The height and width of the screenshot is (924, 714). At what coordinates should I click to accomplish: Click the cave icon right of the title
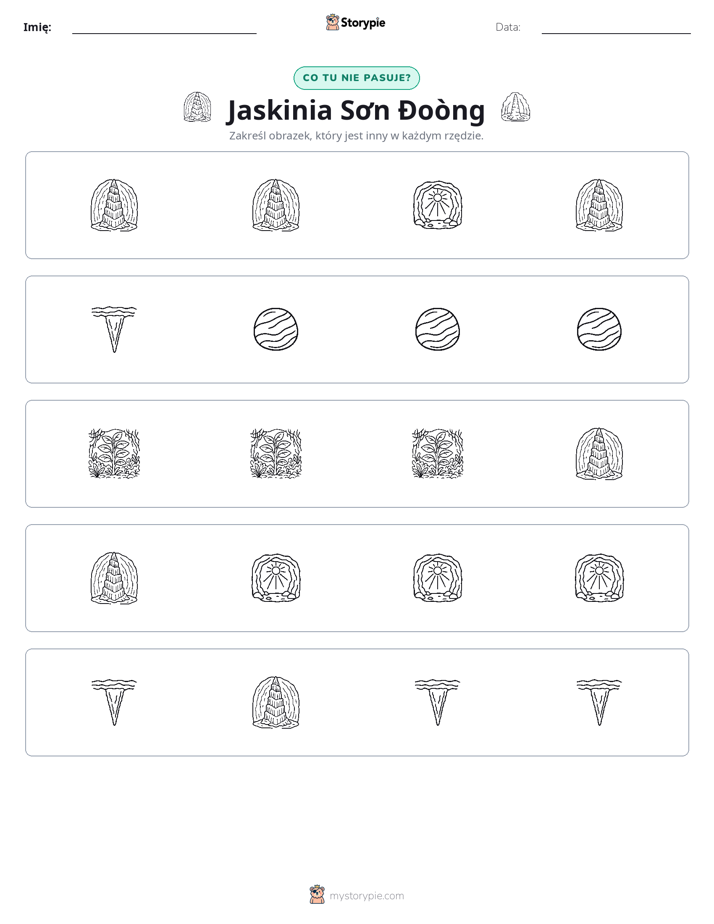pos(515,107)
